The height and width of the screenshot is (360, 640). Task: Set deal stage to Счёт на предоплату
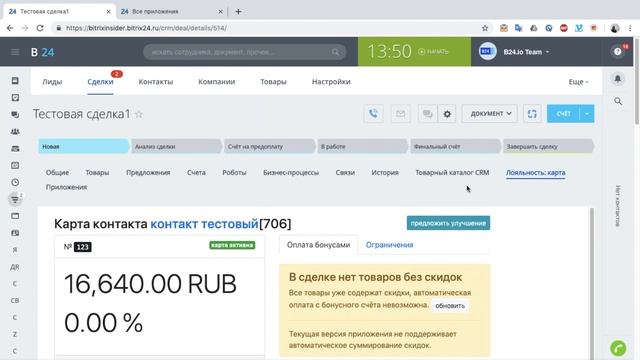pos(269,146)
